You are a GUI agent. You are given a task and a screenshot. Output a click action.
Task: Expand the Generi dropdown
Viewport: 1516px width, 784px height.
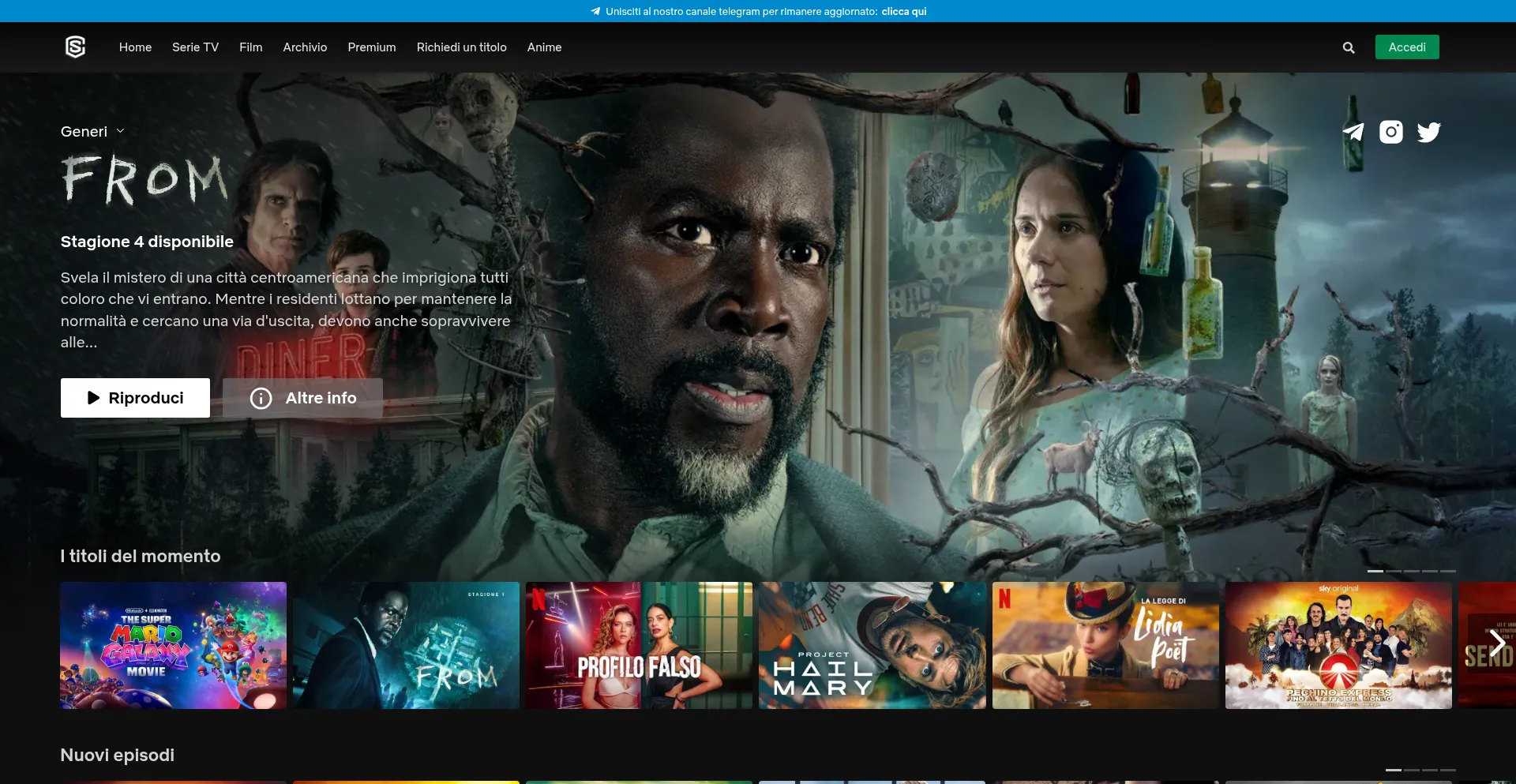(92, 132)
